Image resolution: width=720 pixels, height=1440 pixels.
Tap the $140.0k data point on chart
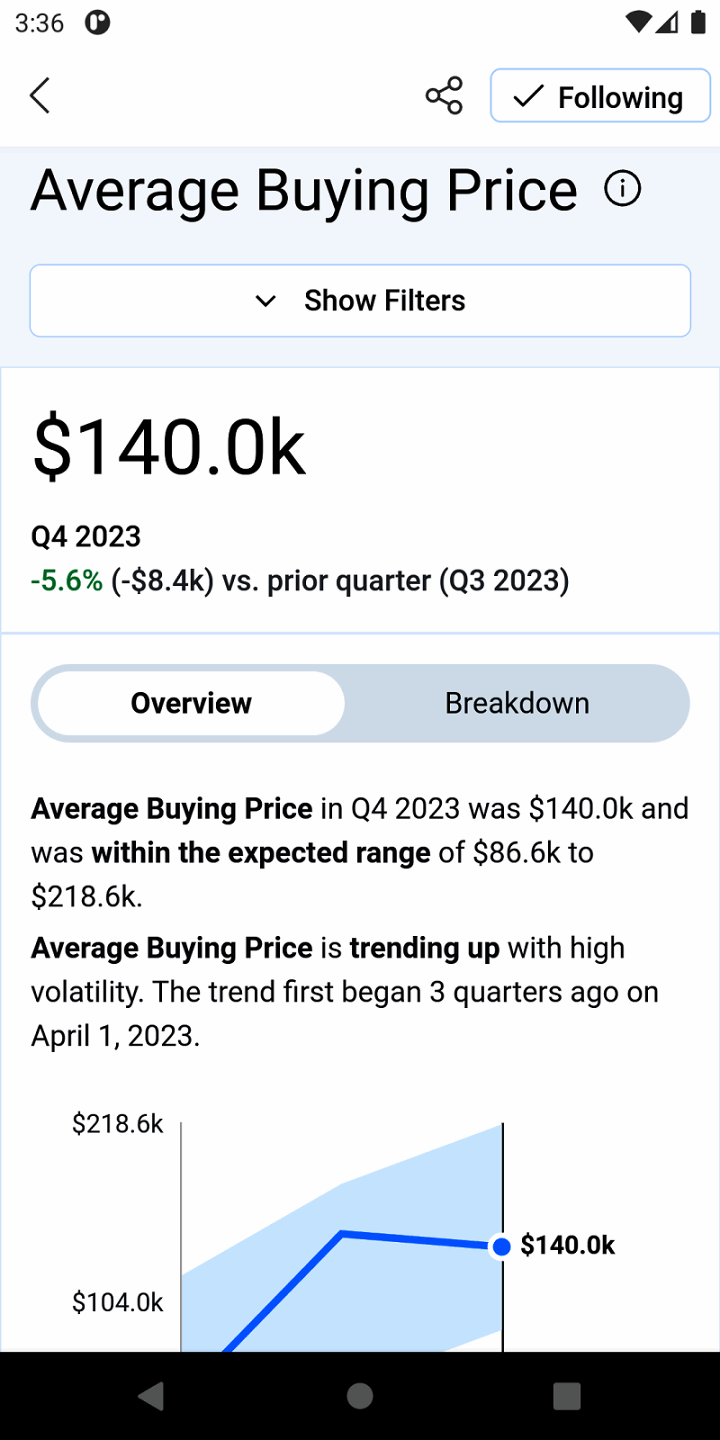[502, 1246]
